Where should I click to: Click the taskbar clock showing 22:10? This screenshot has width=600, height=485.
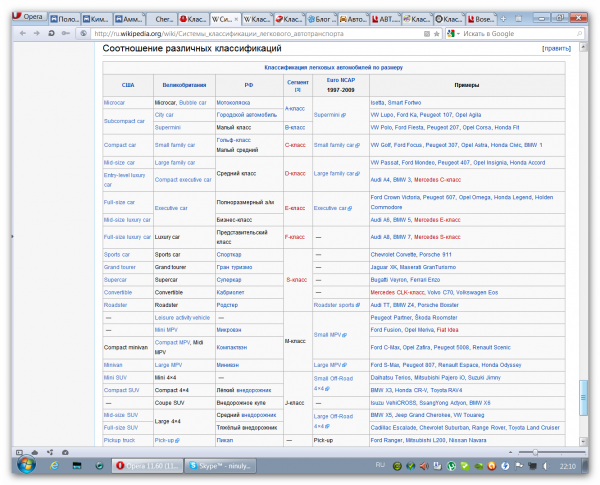(567, 466)
